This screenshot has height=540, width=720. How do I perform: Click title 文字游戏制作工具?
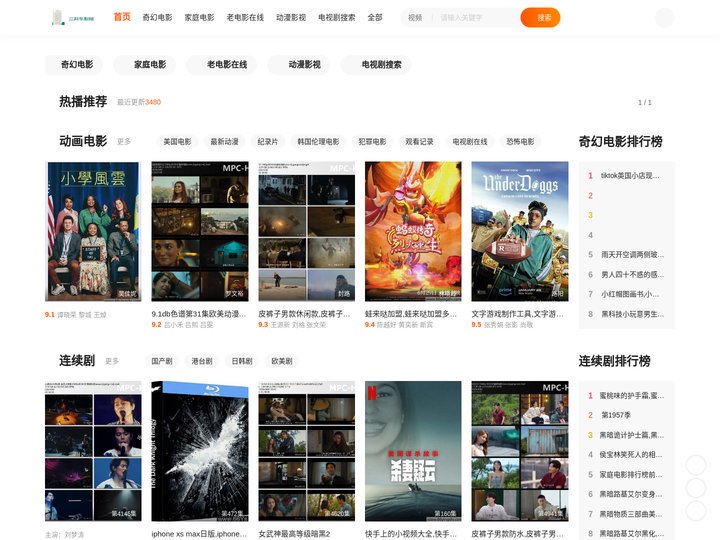click(x=518, y=314)
